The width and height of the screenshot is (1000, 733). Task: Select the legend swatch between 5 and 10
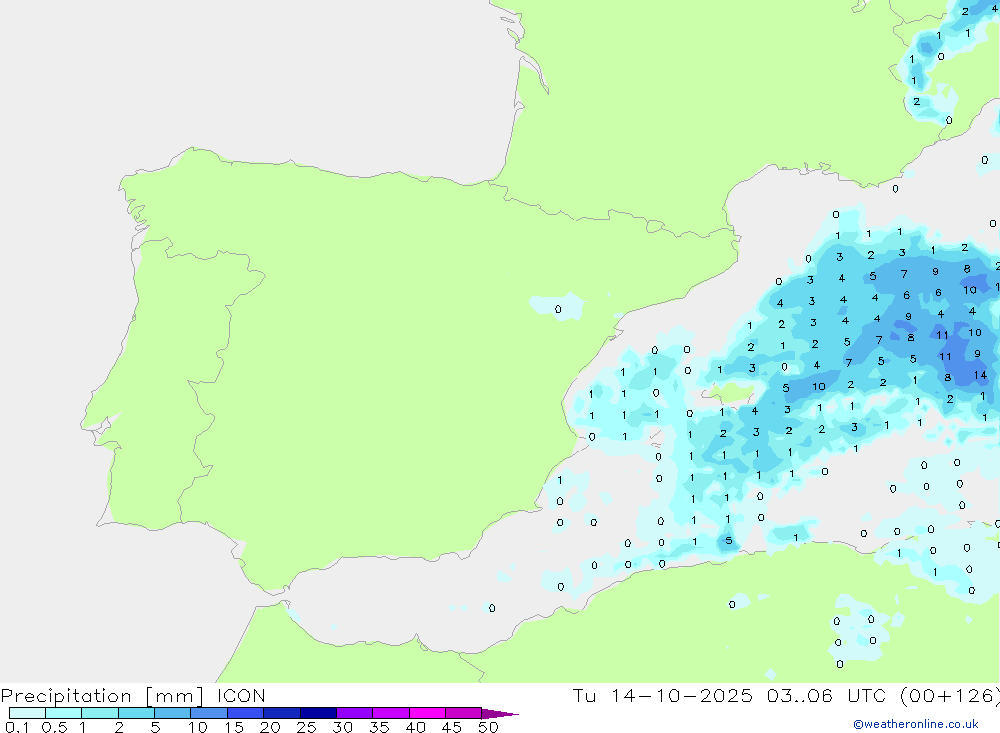[173, 713]
